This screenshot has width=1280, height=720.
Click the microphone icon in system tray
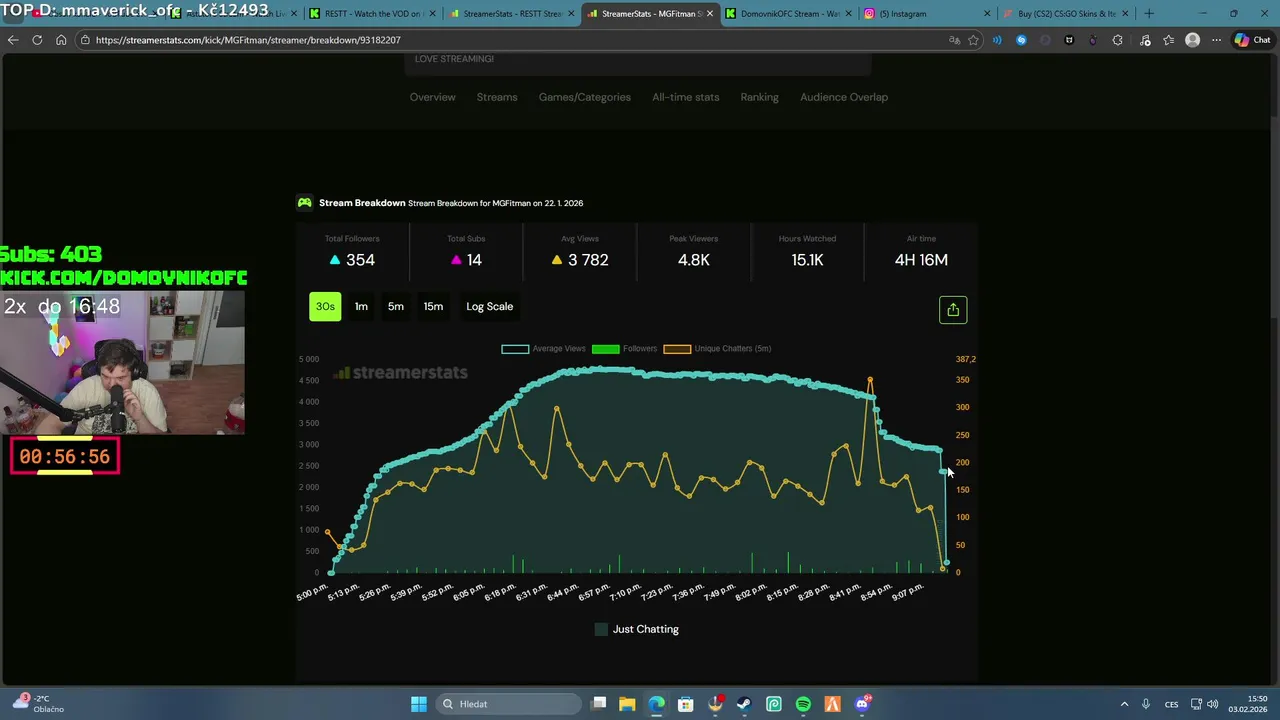1146,704
